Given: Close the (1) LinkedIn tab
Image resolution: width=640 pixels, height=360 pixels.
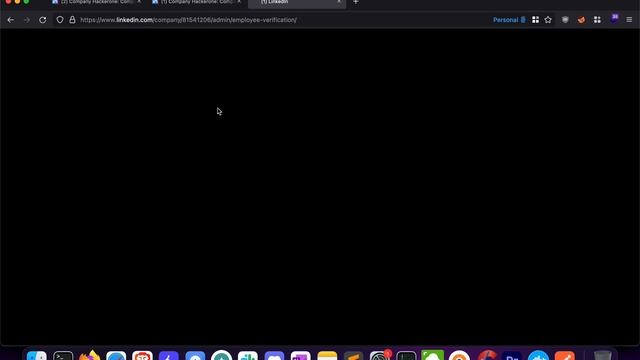Looking at the screenshot, I should click(339, 2).
